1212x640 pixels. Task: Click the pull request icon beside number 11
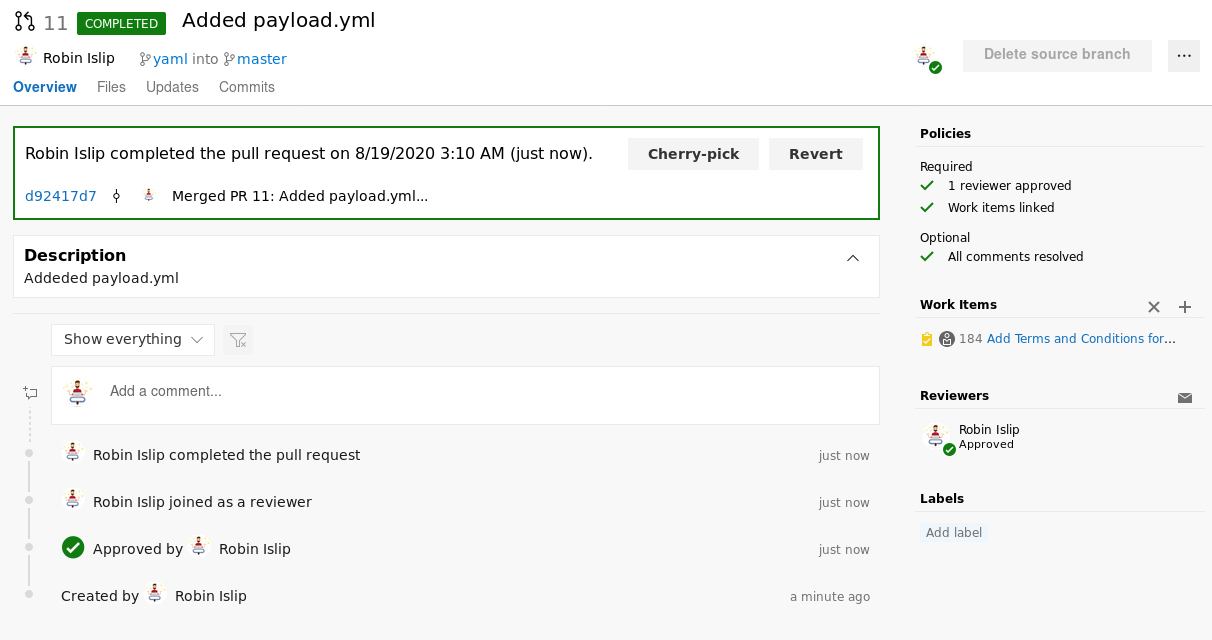(x=24, y=22)
